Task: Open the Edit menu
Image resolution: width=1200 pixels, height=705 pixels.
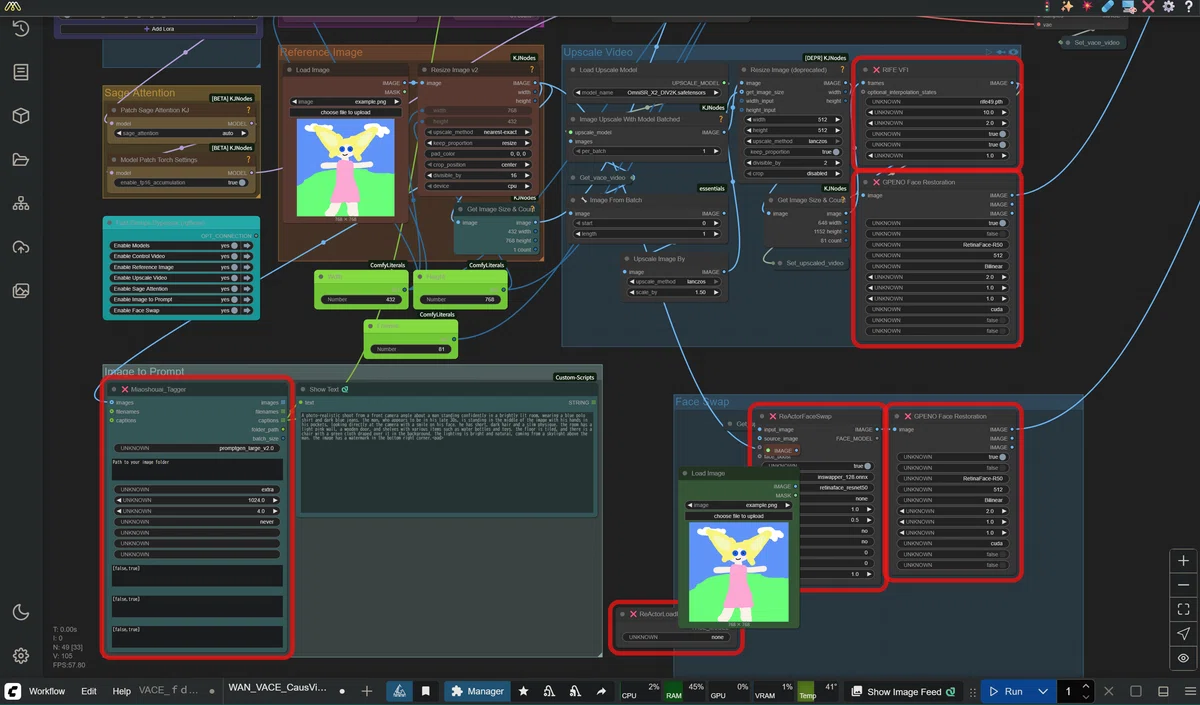Action: (89, 691)
